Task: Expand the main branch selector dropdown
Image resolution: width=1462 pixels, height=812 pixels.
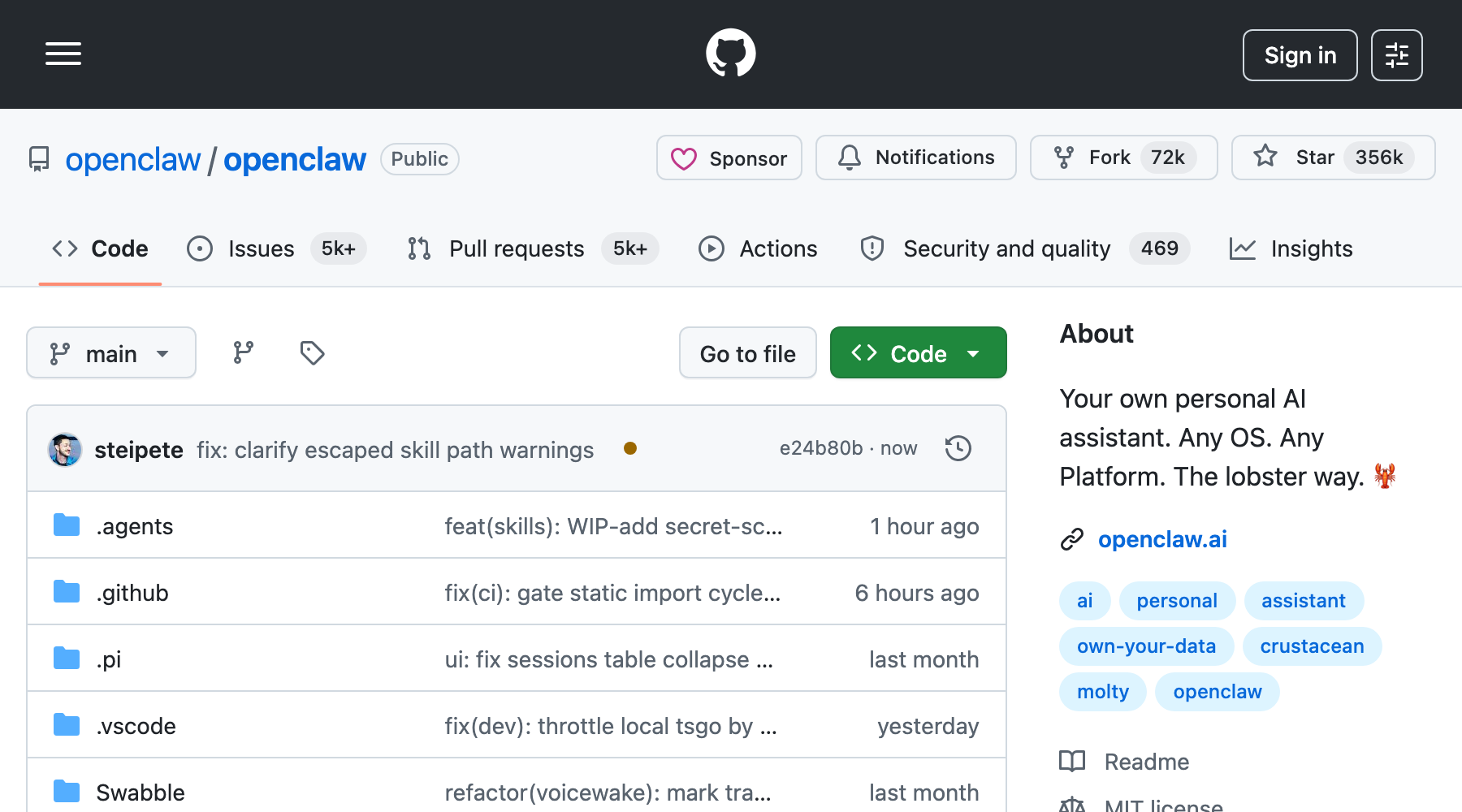Action: pyautogui.click(x=110, y=352)
